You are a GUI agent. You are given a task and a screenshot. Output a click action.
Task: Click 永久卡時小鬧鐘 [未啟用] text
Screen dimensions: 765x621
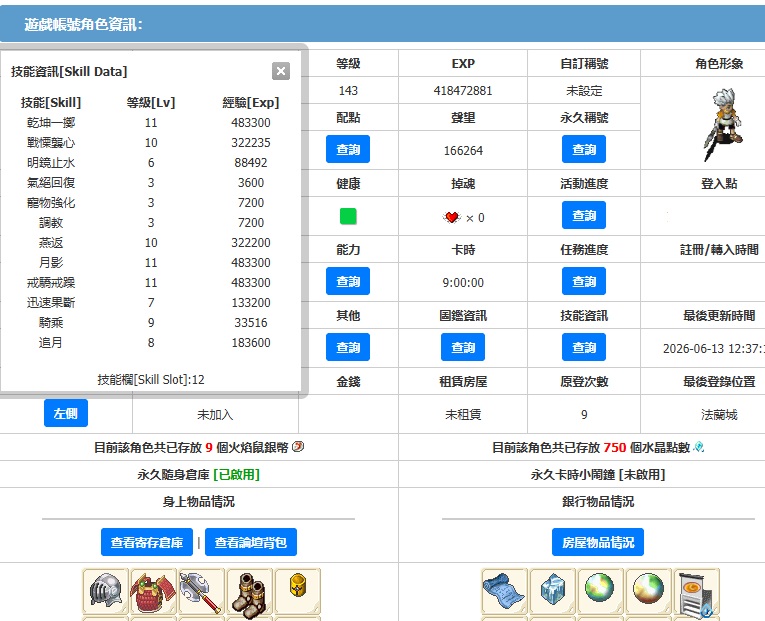coord(598,475)
